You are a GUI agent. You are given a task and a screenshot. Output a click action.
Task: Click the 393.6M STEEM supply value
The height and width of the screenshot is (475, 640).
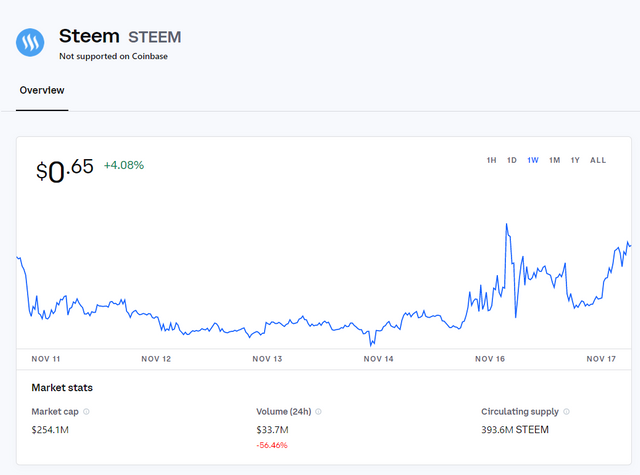coord(515,430)
